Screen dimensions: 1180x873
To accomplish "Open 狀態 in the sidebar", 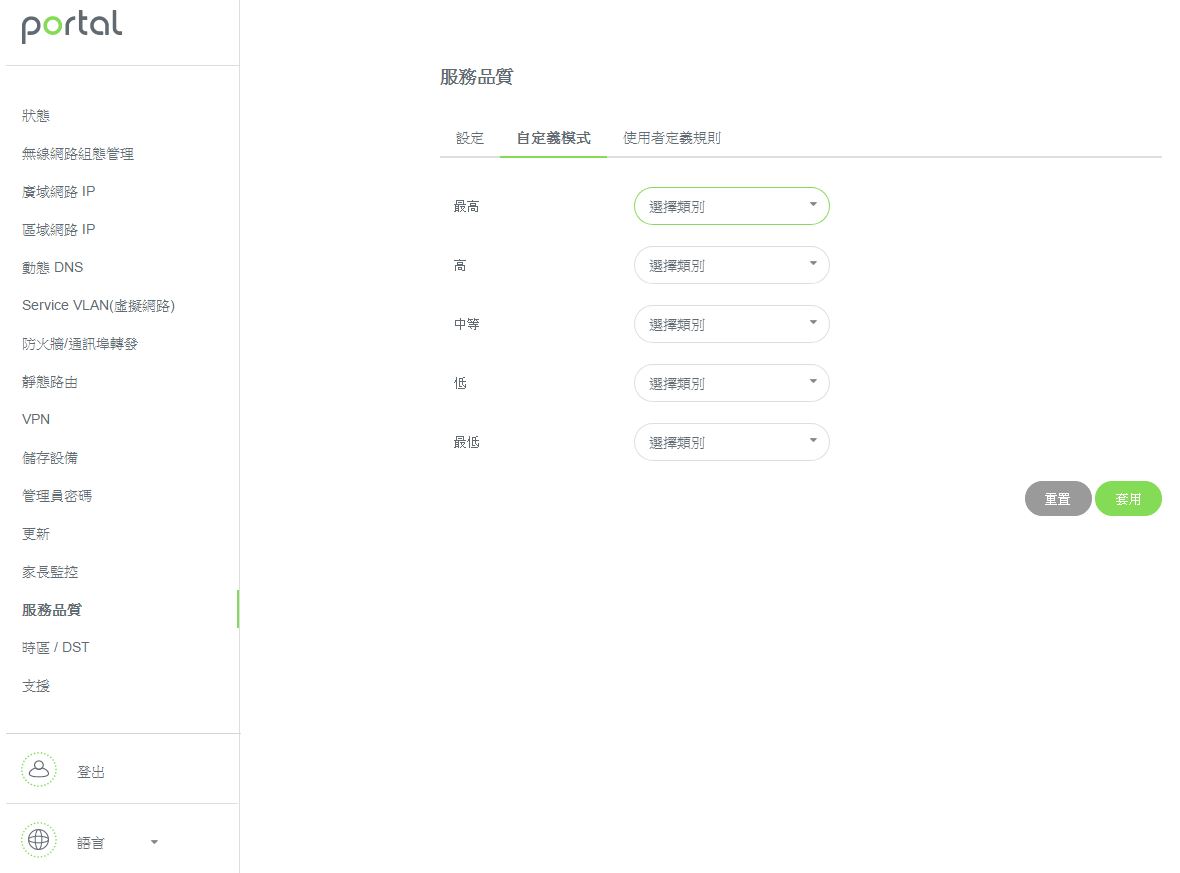I will (x=36, y=116).
